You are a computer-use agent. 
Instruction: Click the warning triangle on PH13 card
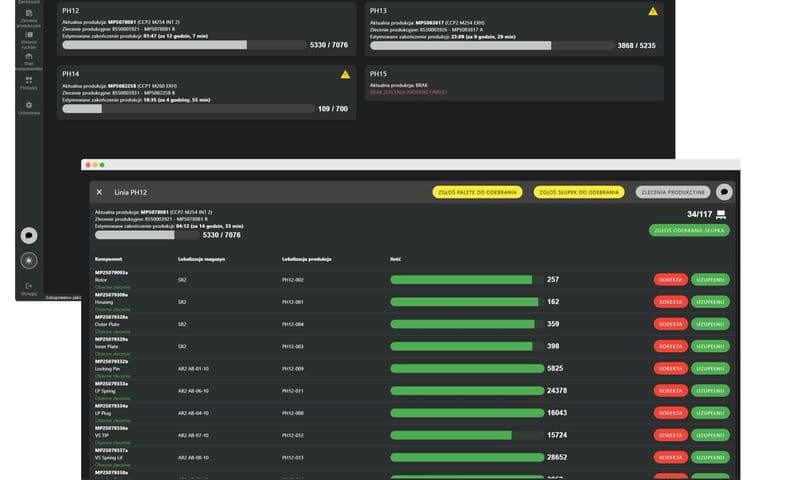pyautogui.click(x=653, y=11)
